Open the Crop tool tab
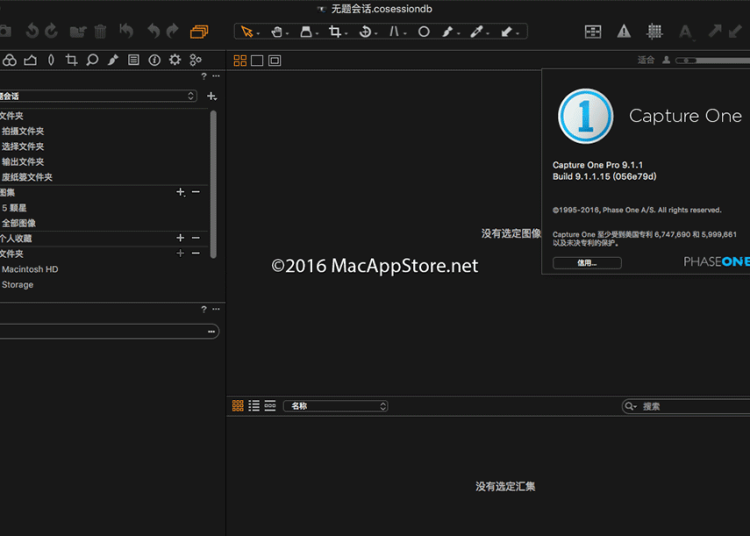 tap(71, 60)
